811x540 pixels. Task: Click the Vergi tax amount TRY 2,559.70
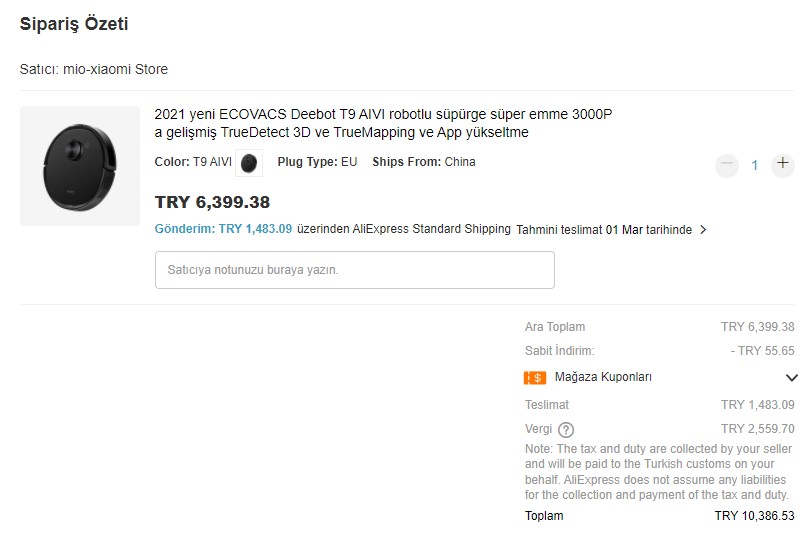tap(758, 429)
